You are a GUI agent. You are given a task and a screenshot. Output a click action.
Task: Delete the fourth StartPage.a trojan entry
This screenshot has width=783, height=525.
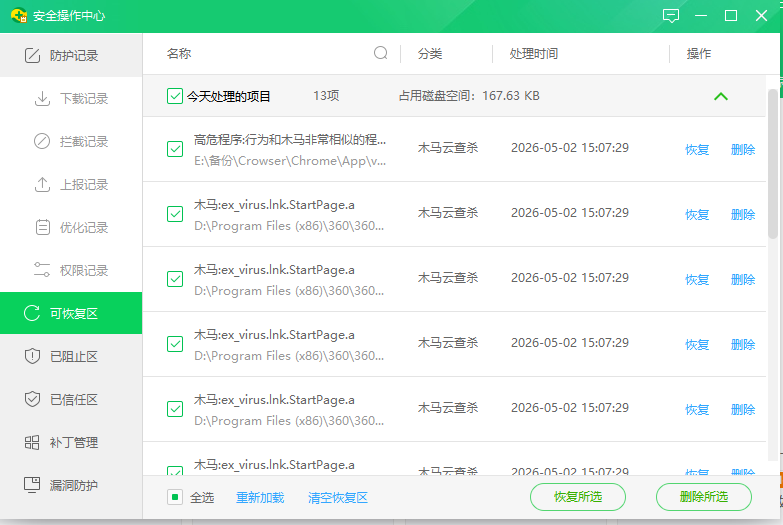pos(743,410)
